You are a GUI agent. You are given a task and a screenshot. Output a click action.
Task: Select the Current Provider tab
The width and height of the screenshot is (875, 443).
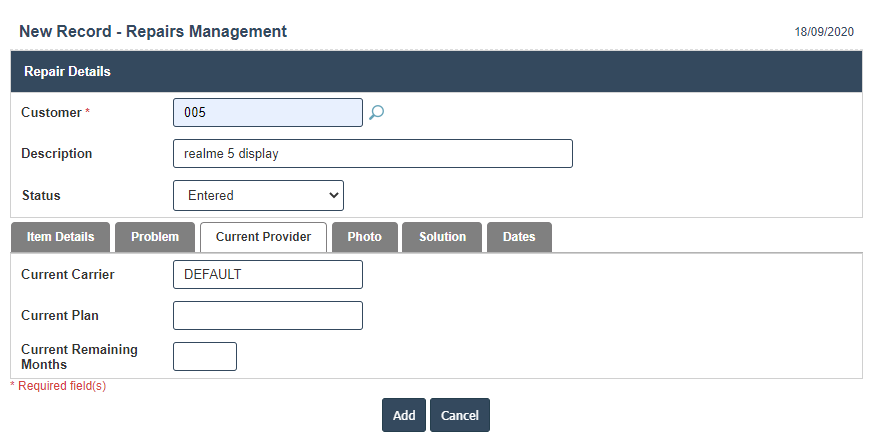click(264, 237)
